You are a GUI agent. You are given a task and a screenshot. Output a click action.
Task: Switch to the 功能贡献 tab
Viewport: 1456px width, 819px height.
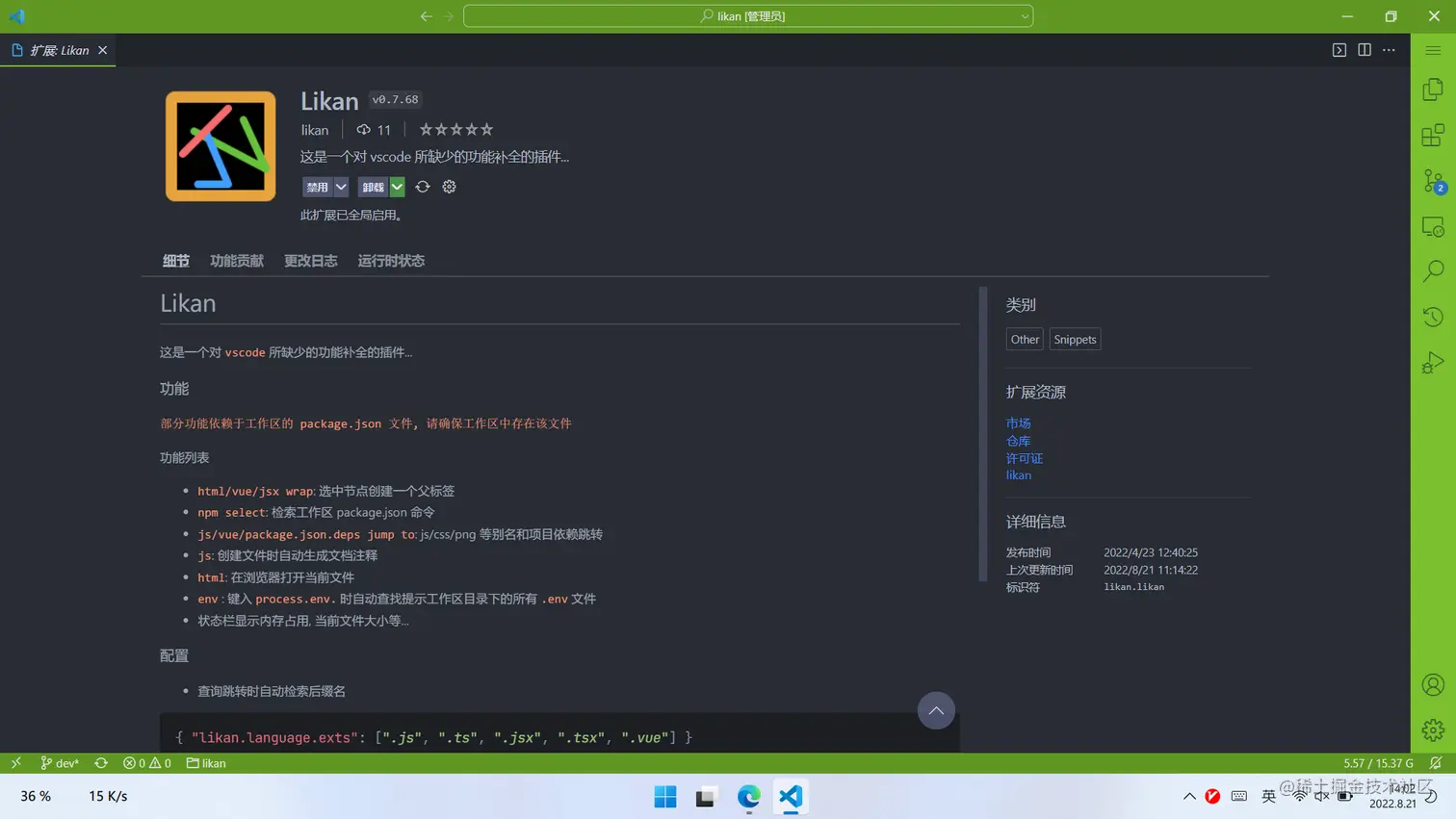click(237, 261)
